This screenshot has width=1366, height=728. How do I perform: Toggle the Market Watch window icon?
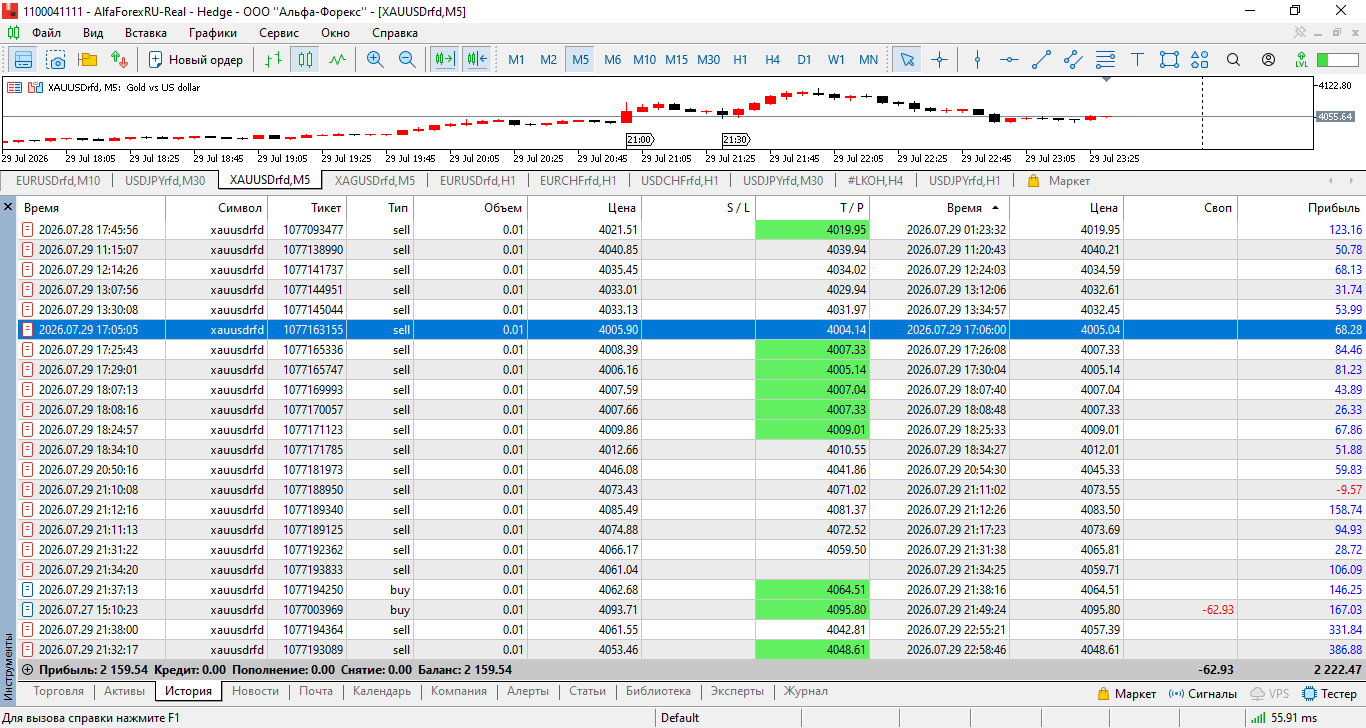(23, 59)
